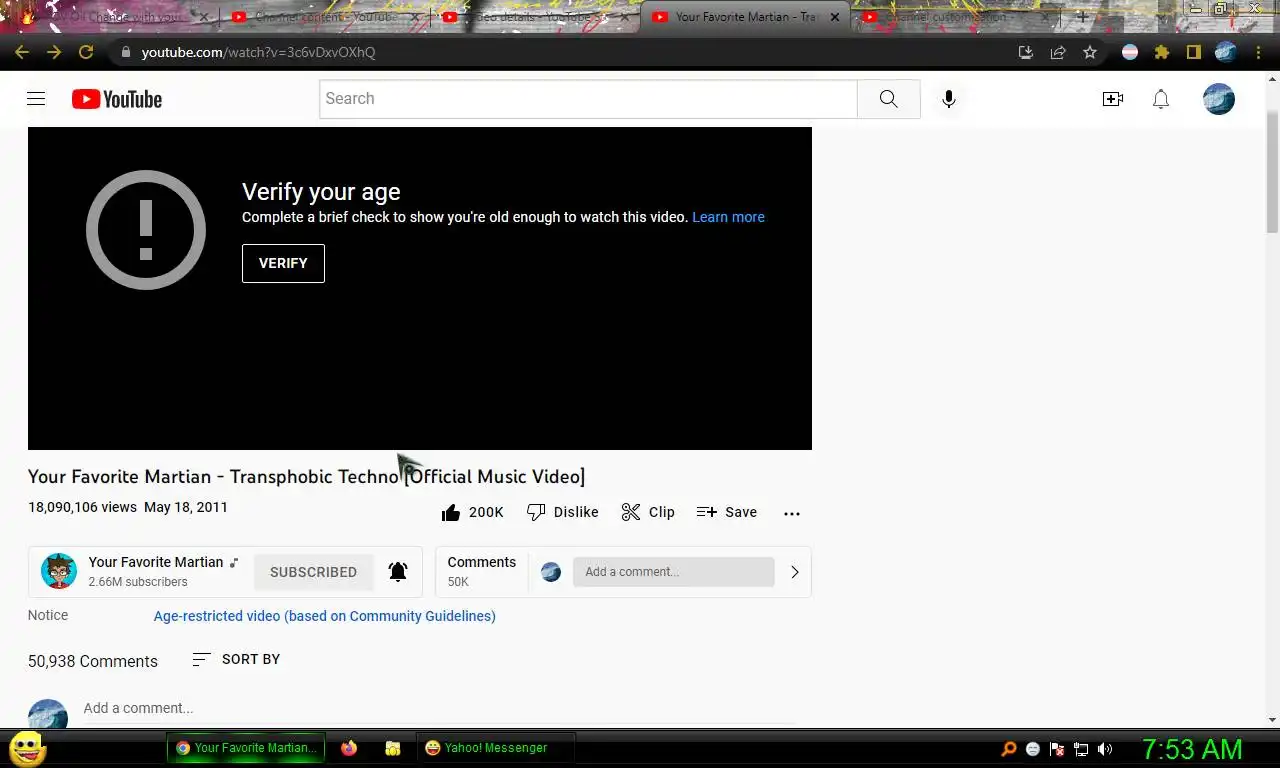Open the notifications bell in header
Image resolution: width=1280 pixels, height=768 pixels.
1160,99
